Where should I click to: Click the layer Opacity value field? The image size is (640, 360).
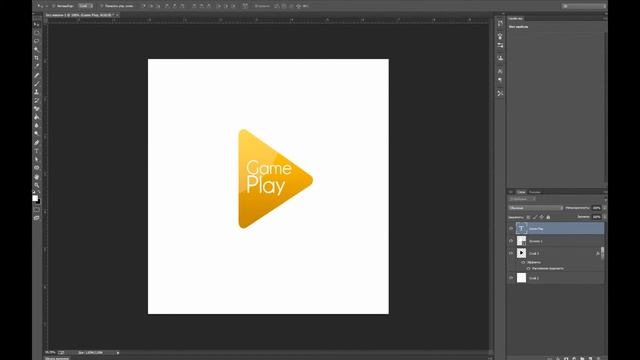pos(597,208)
